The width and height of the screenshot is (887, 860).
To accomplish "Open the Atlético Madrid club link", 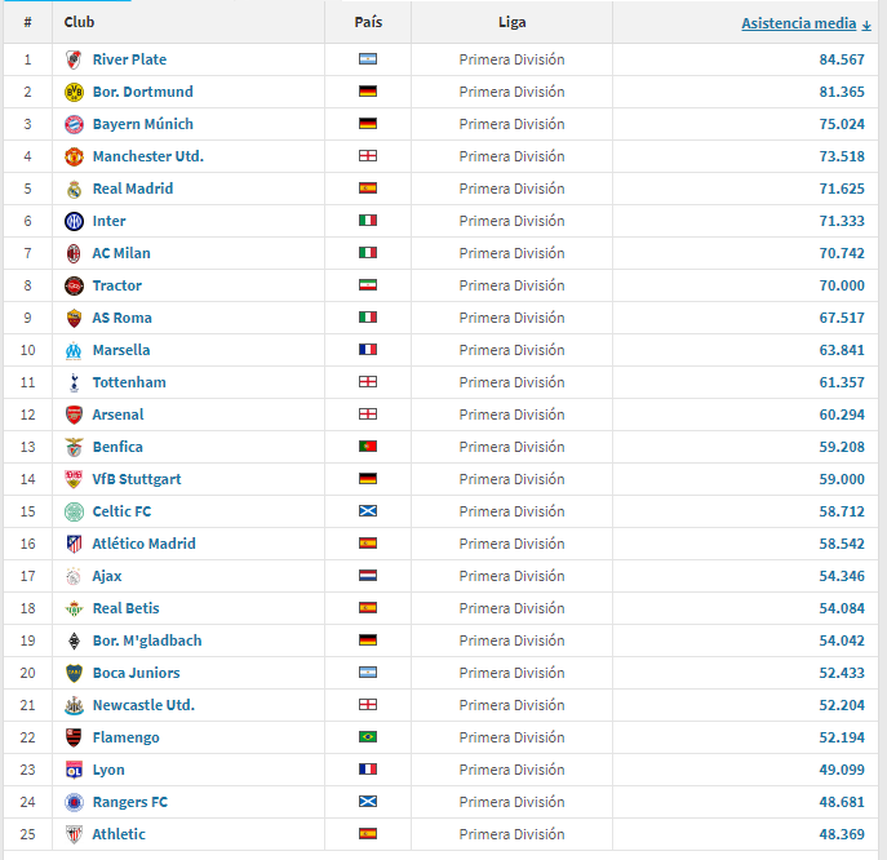I will (144, 544).
